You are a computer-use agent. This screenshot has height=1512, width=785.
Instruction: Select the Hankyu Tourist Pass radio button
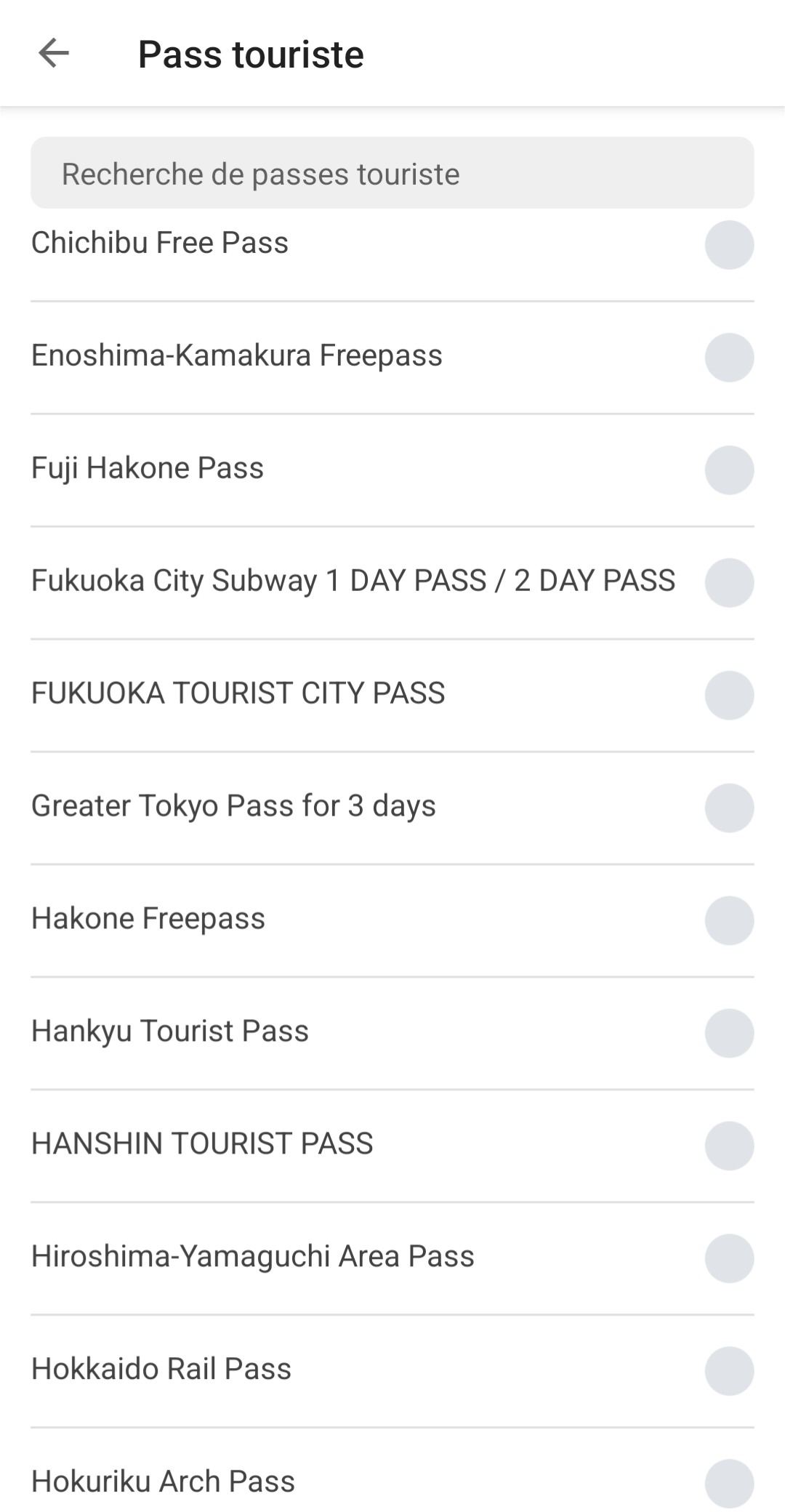click(x=729, y=1034)
